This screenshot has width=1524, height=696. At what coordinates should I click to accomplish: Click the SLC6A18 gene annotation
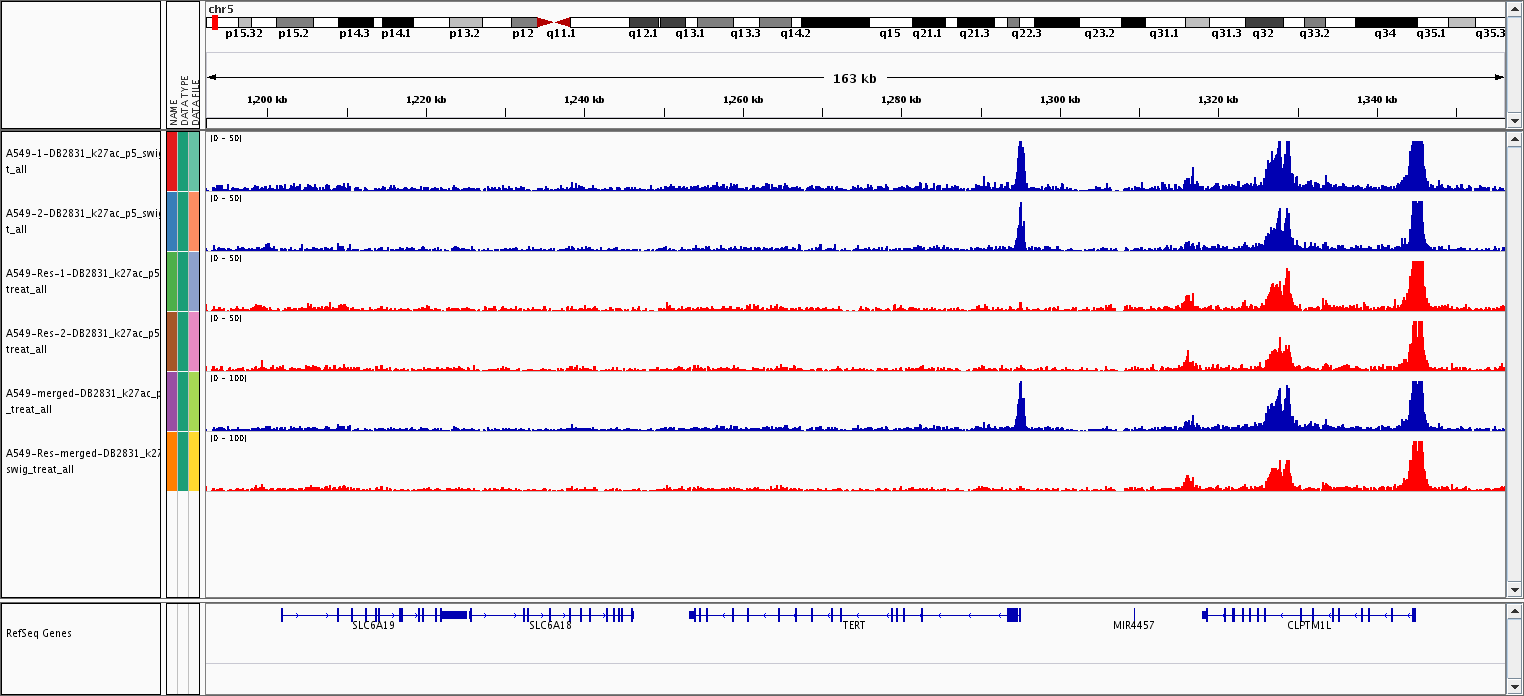(x=550, y=615)
